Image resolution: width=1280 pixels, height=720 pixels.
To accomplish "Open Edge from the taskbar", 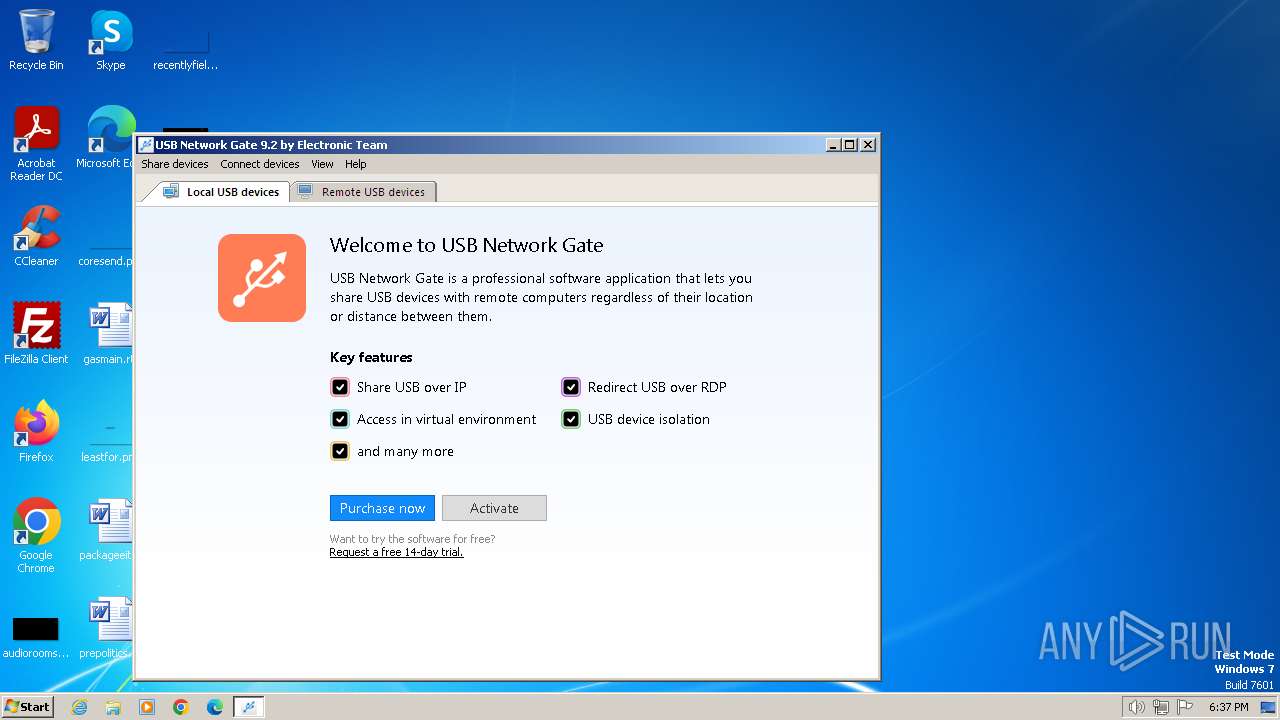I will (215, 707).
